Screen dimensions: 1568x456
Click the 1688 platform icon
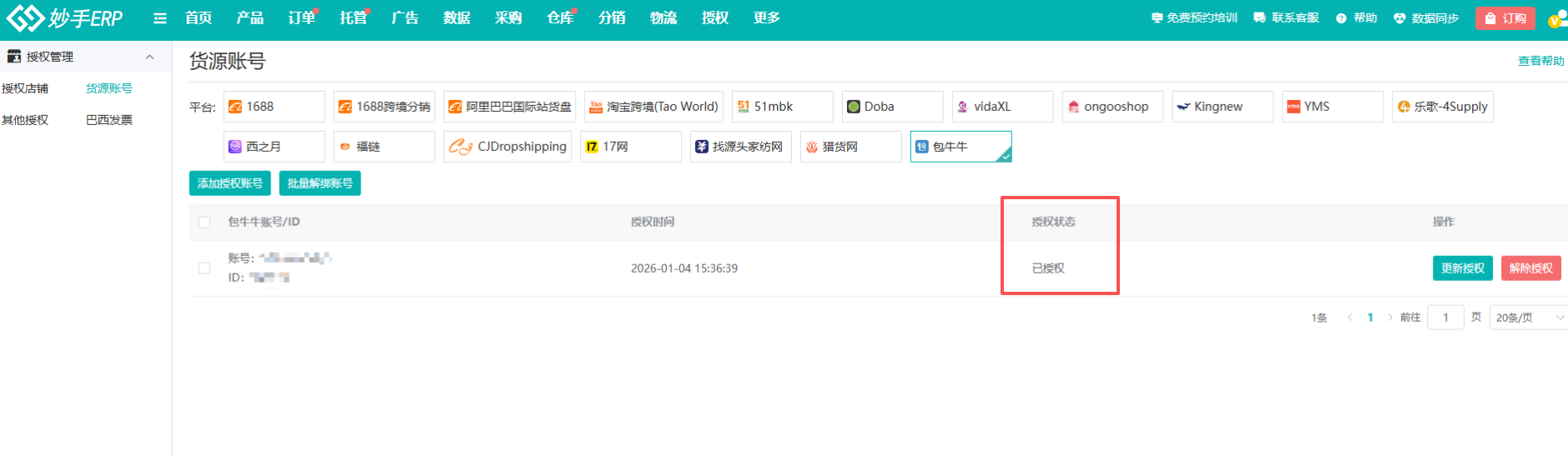236,107
